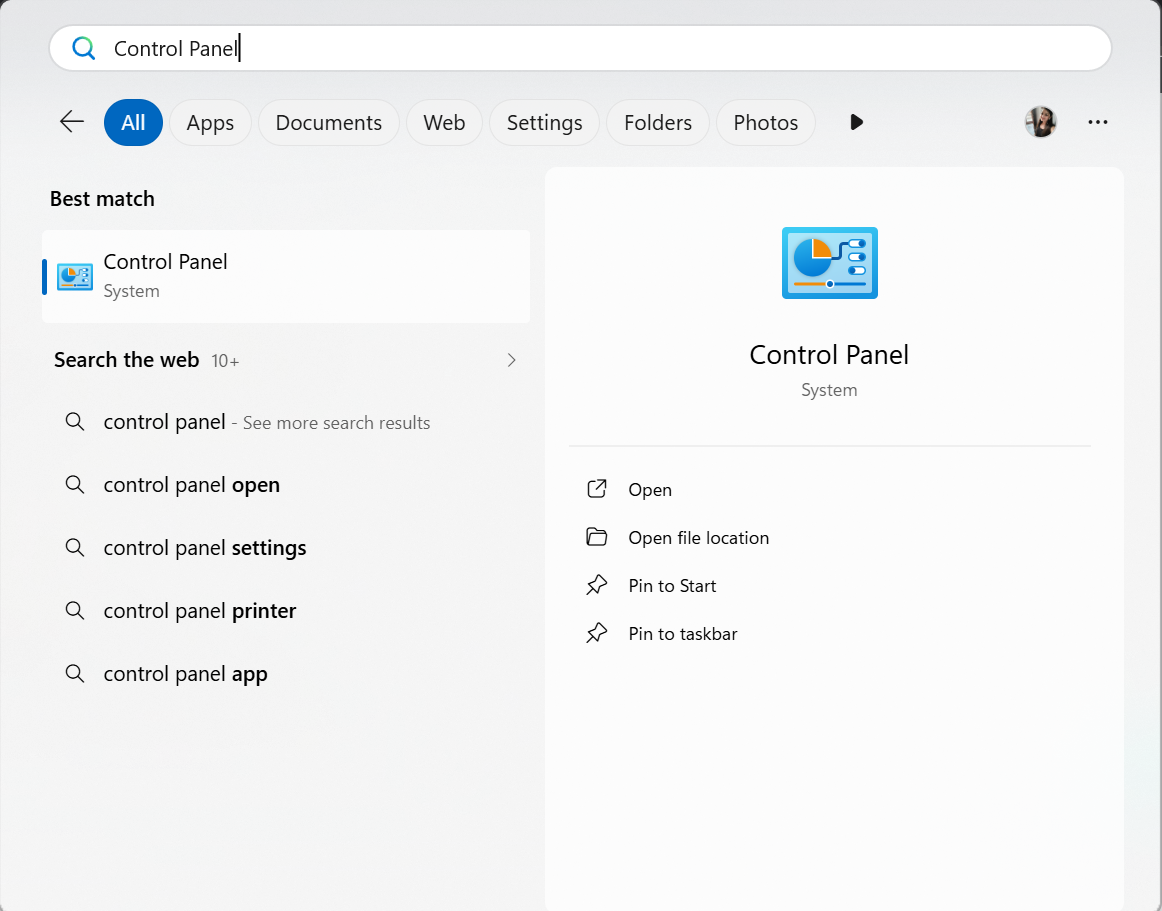Select the 'control panel settings' suggestion
The height and width of the screenshot is (911, 1162).
pos(286,548)
